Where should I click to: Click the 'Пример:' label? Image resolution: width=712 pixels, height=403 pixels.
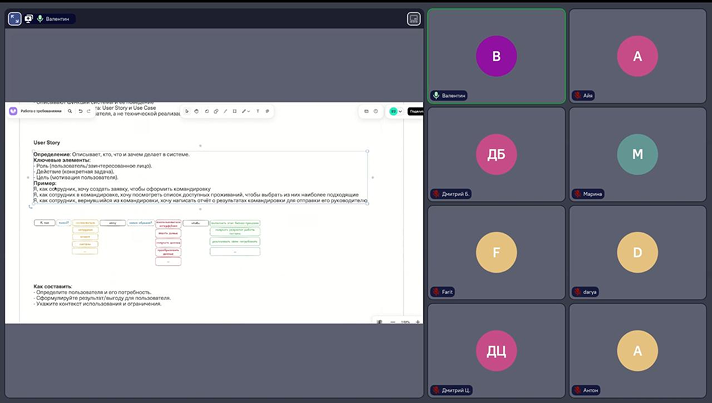[x=44, y=183]
